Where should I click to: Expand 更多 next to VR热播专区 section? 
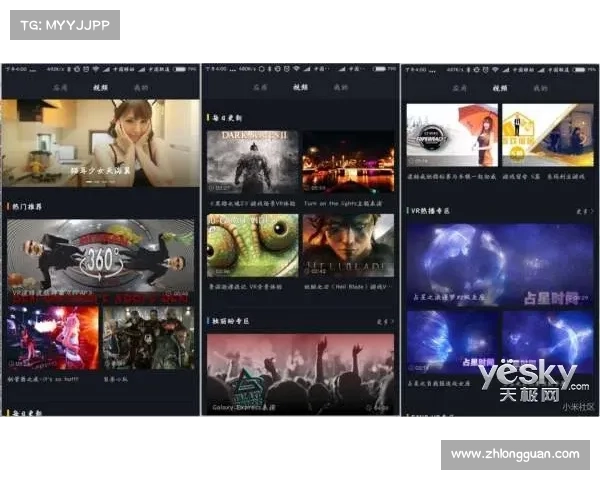tap(584, 211)
